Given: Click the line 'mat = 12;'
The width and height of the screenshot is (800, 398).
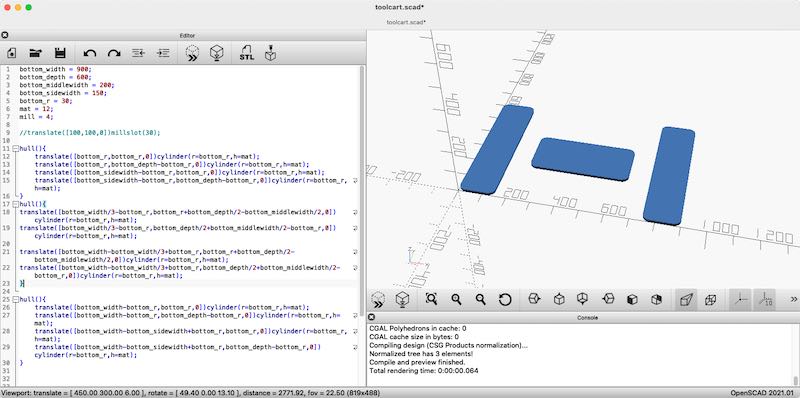Looking at the screenshot, I should click(x=37, y=109).
